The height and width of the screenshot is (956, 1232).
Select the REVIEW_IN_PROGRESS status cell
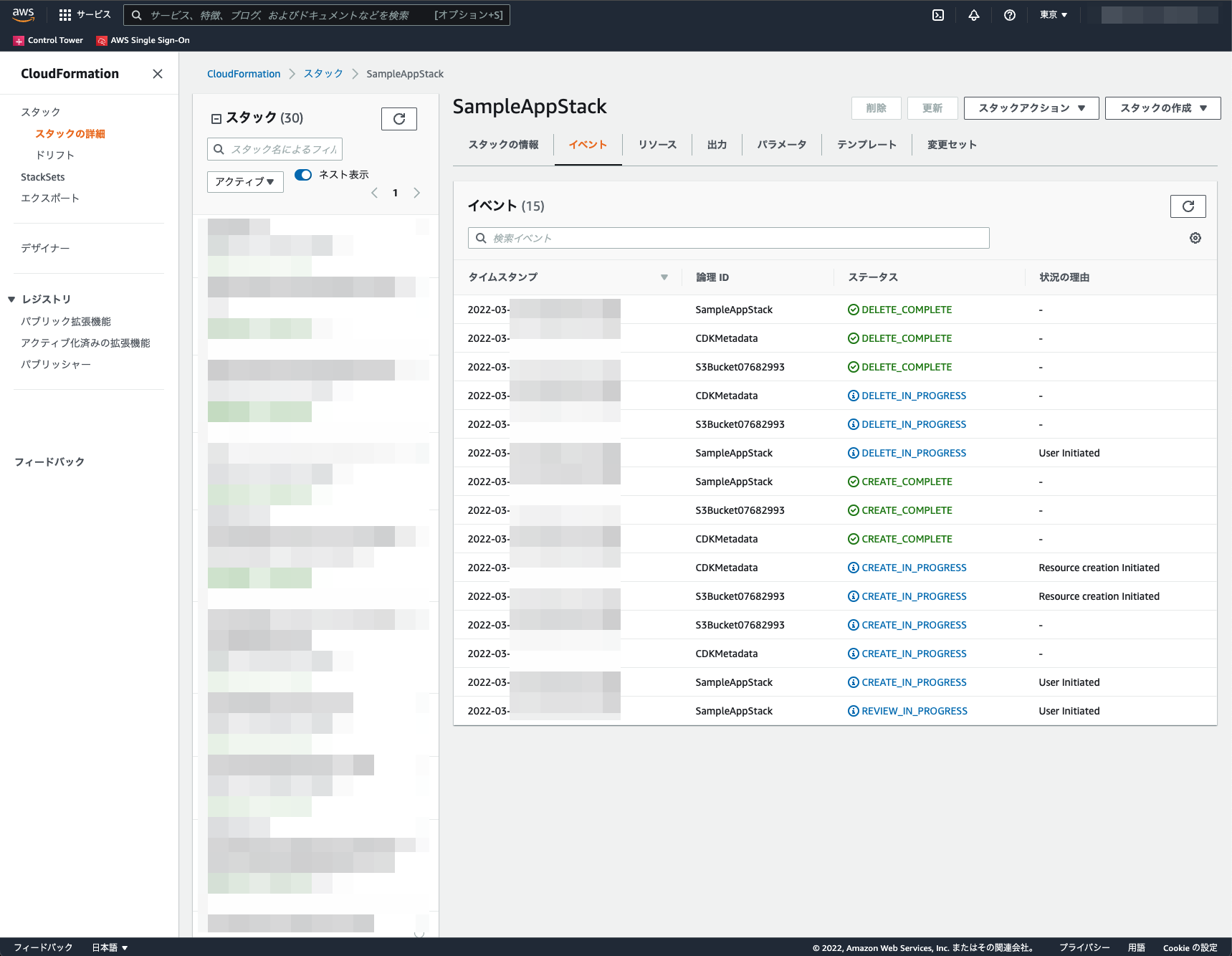(907, 711)
